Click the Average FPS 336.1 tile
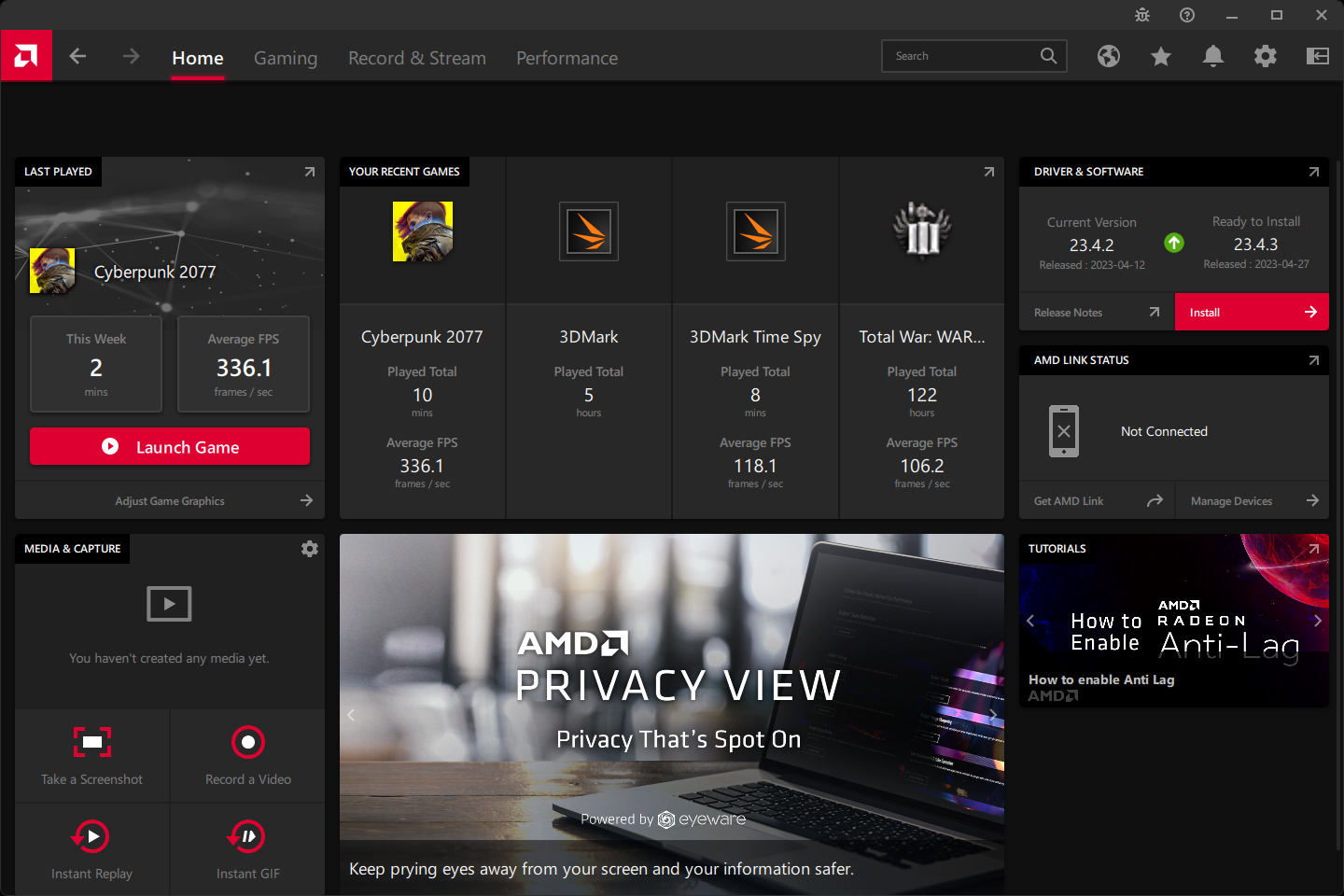The width and height of the screenshot is (1344, 896). click(244, 364)
